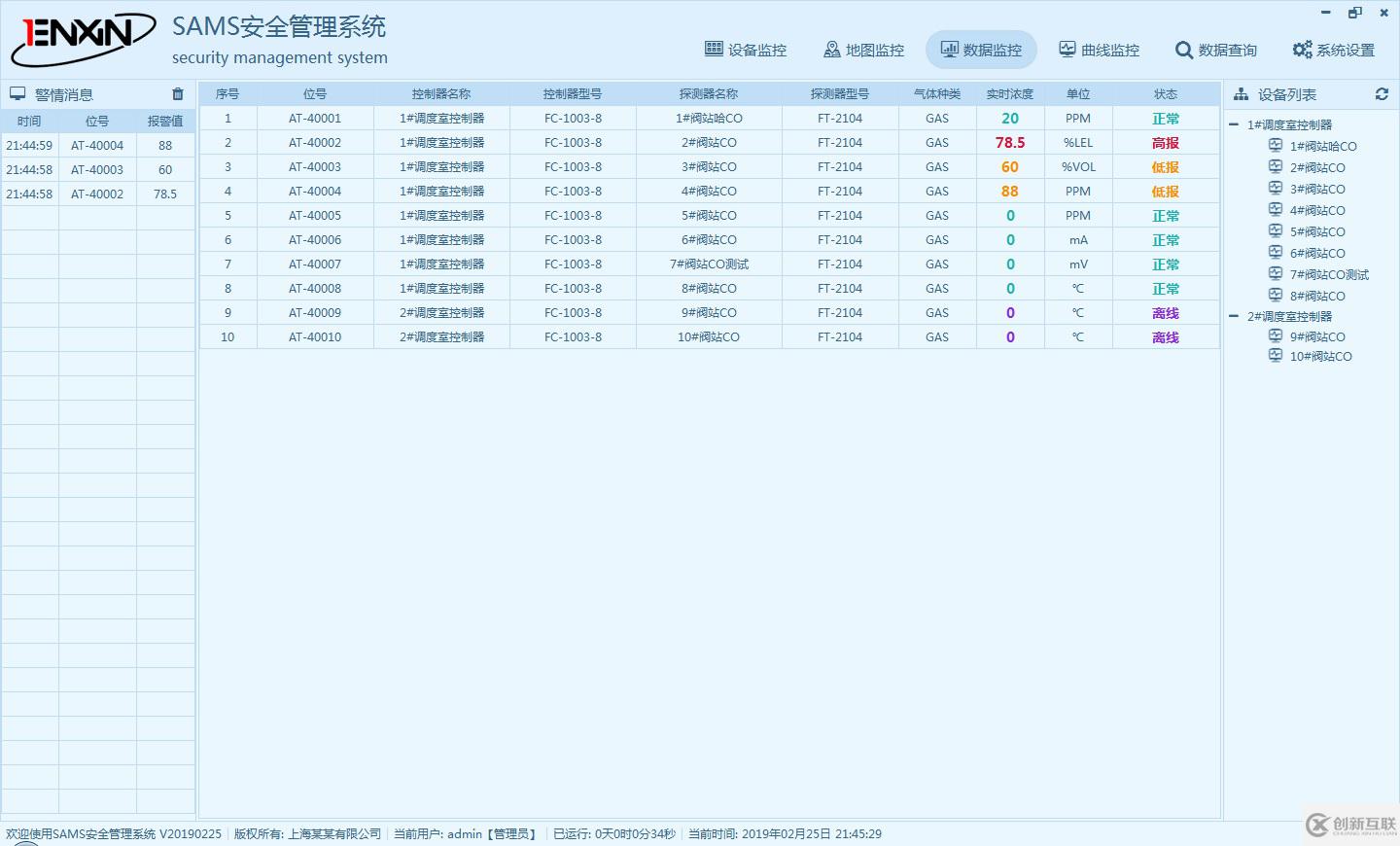
Task: Select the 数据监控 tab
Action: [981, 50]
